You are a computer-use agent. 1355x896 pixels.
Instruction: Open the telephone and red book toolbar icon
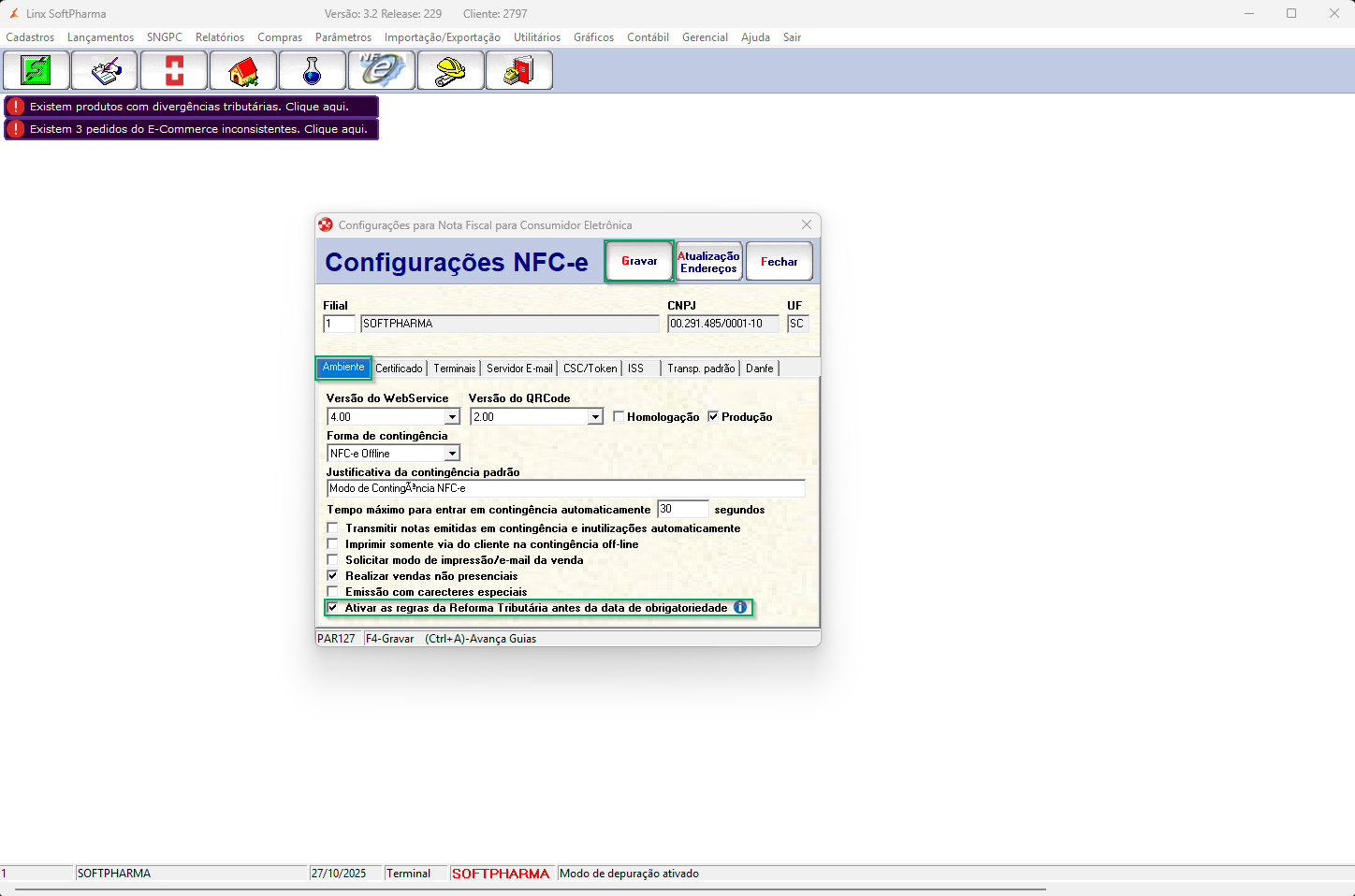click(x=520, y=70)
